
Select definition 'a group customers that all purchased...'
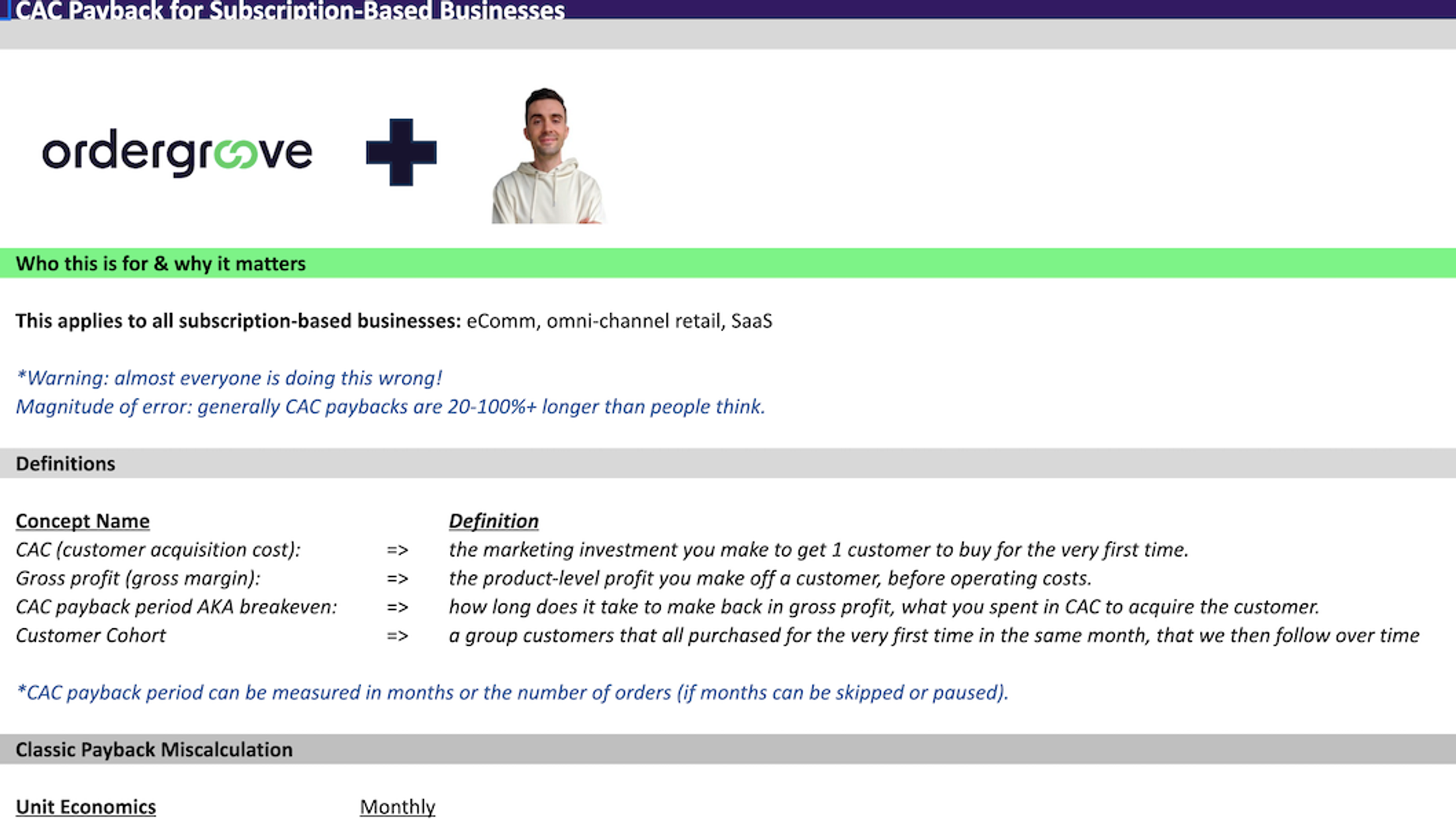(x=934, y=636)
